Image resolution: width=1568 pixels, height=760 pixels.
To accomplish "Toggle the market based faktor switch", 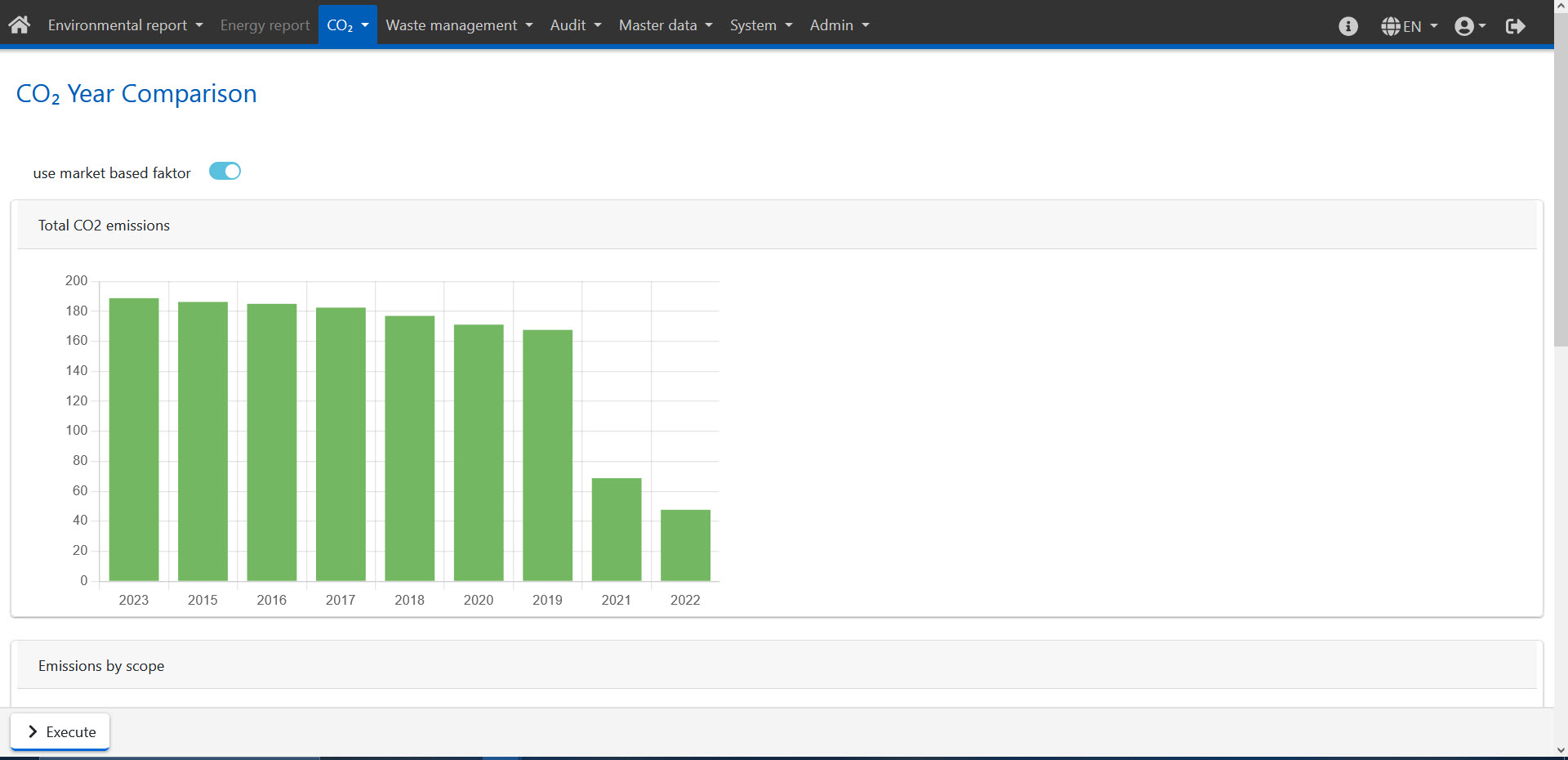I will (225, 171).
